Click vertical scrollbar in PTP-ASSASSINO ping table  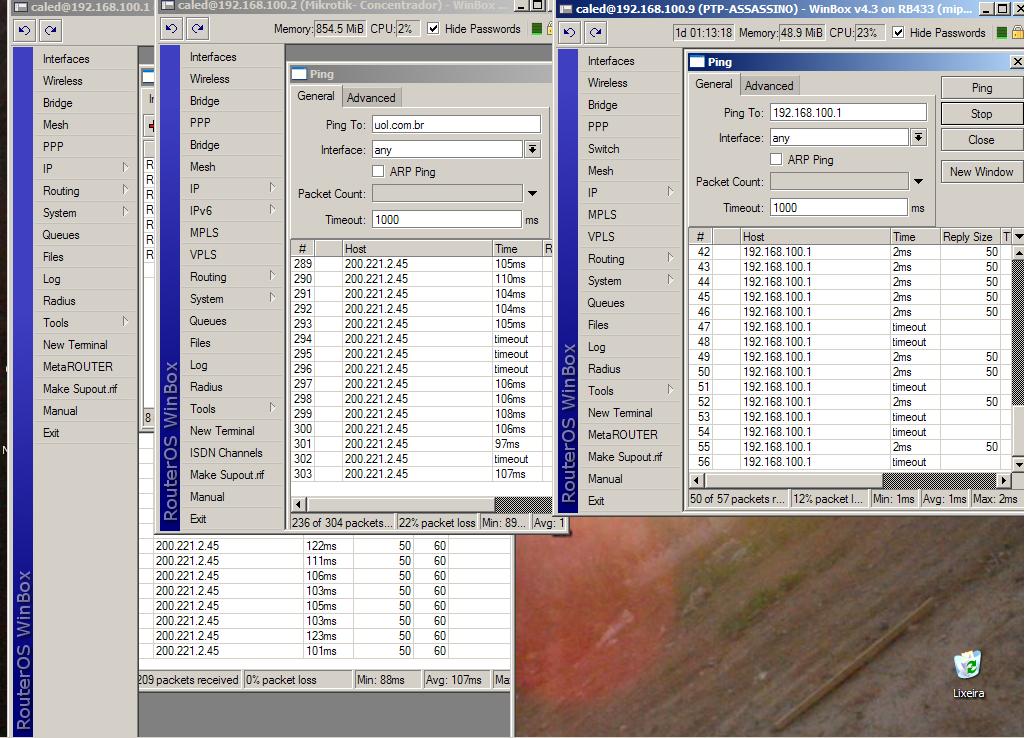(x=1018, y=358)
